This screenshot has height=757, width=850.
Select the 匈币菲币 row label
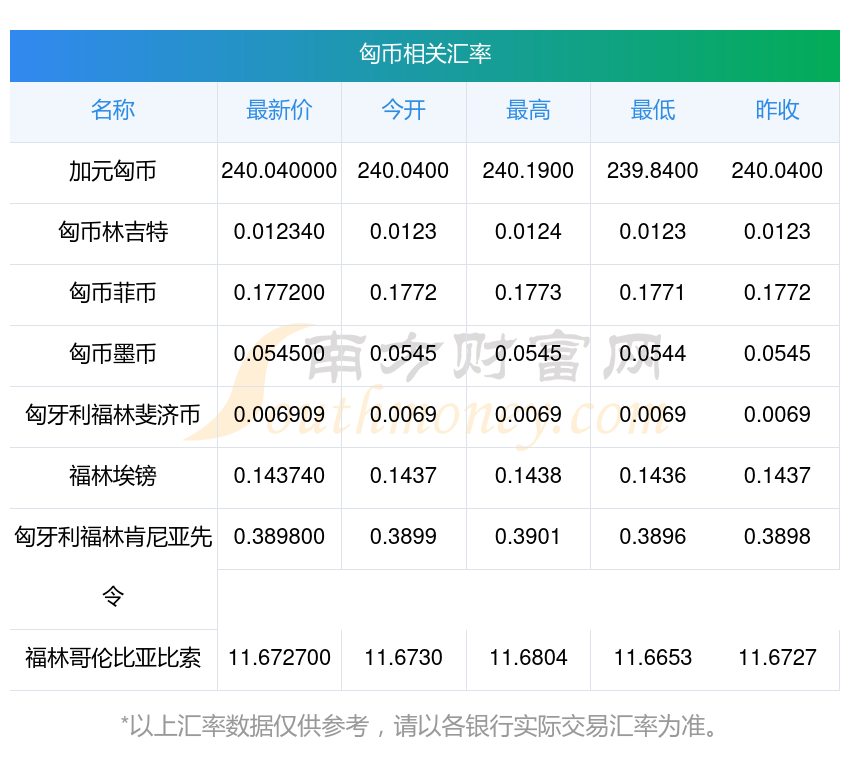click(x=113, y=294)
